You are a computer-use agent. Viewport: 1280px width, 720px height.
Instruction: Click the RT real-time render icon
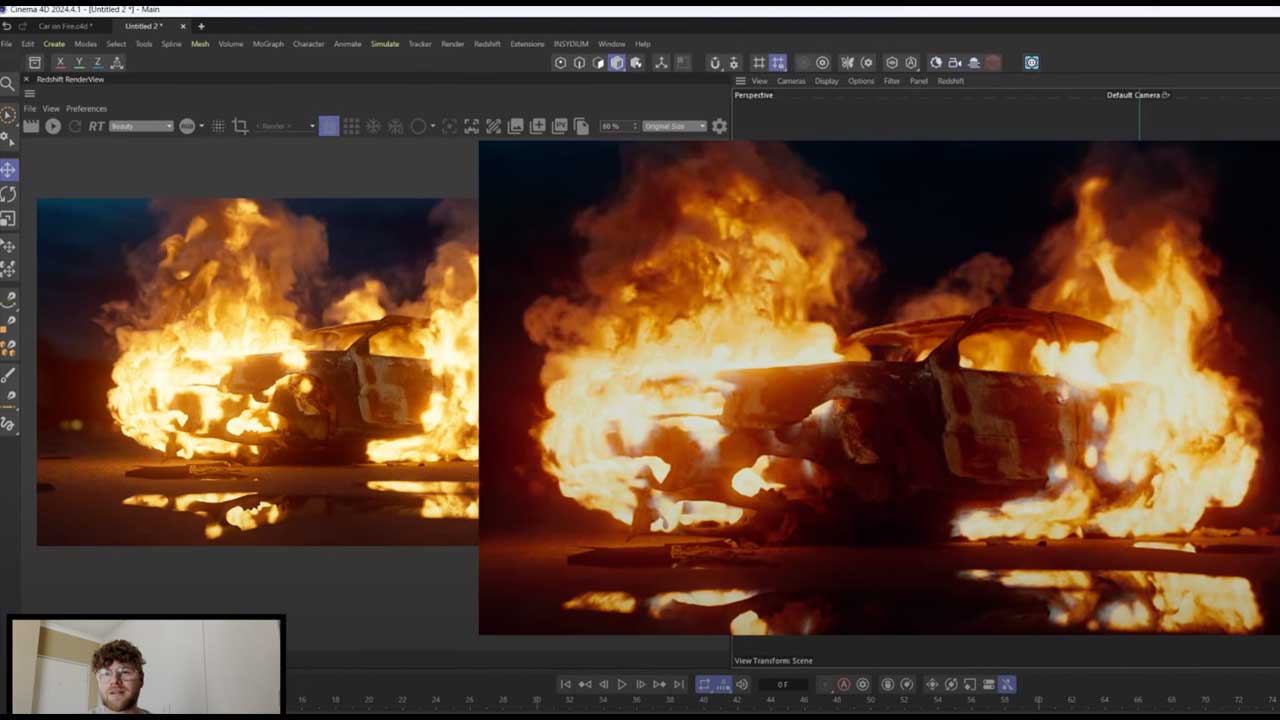pyautogui.click(x=96, y=126)
